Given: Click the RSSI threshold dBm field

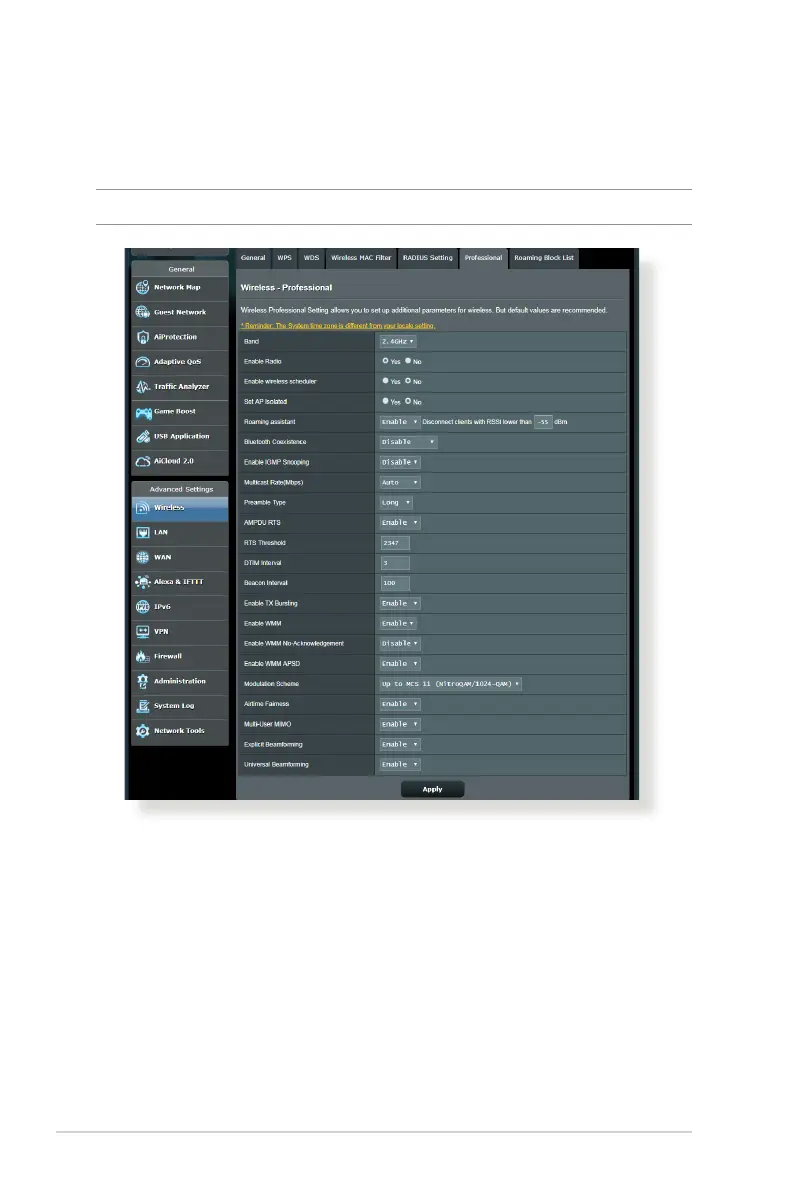Looking at the screenshot, I should pyautogui.click(x=543, y=422).
